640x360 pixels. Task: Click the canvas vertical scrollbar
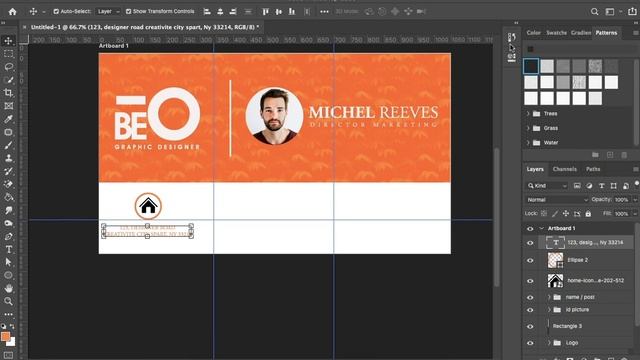pos(496,218)
